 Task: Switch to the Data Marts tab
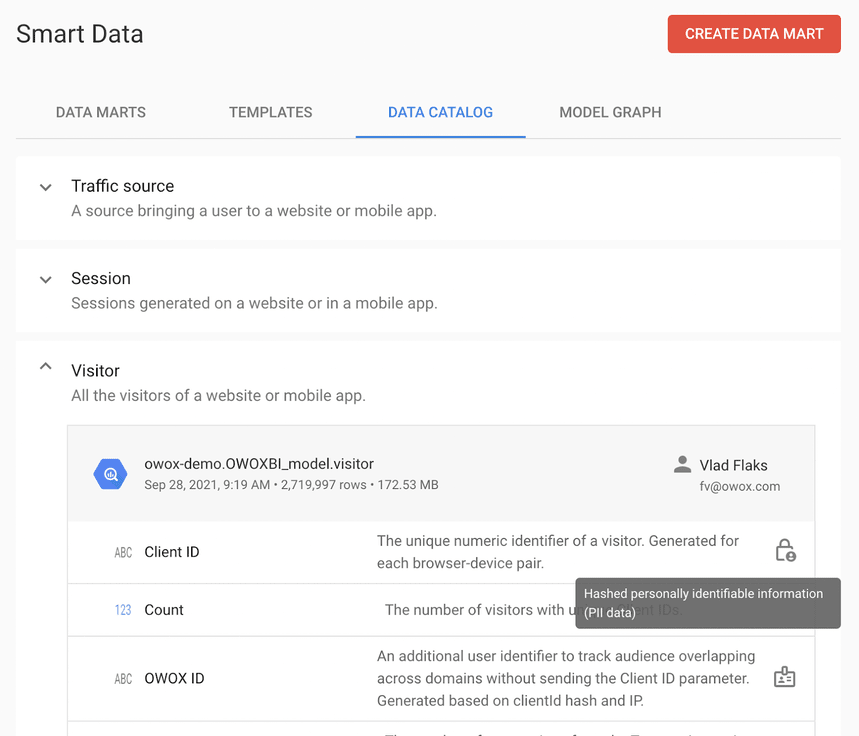point(101,113)
